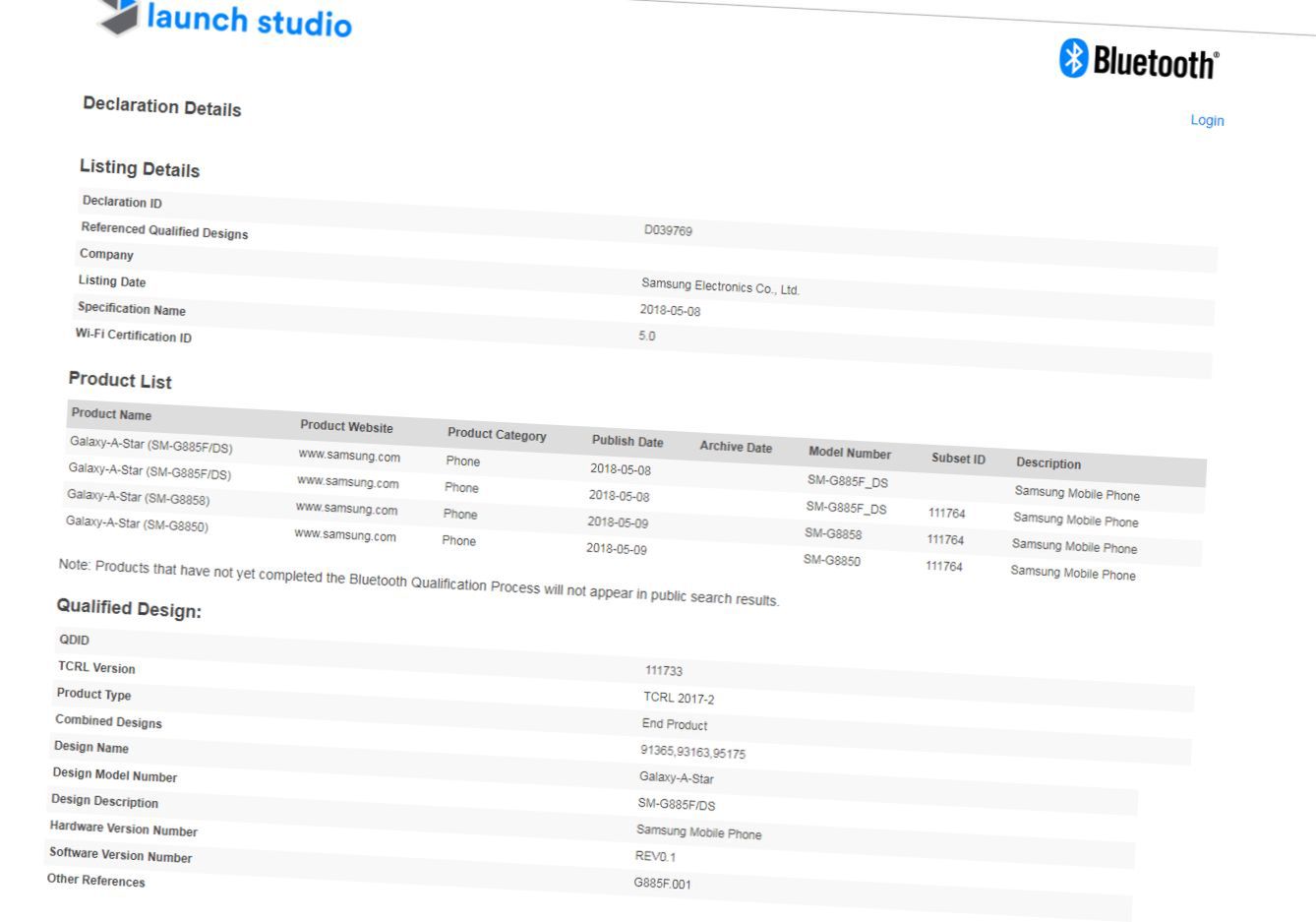Click Subset ID 111764 in SM-G8850 row

[x=944, y=566]
